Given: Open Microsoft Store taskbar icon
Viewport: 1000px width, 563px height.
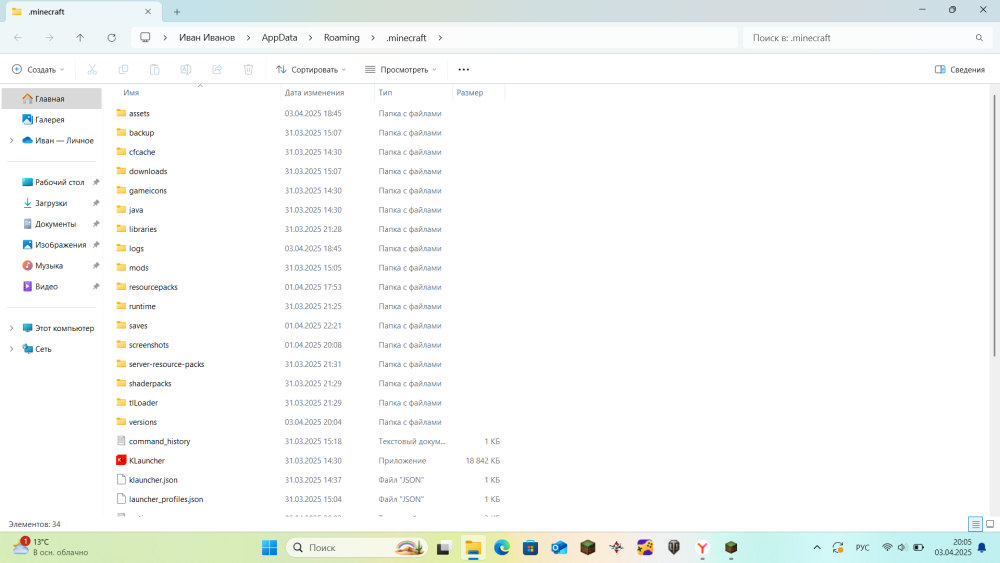Looking at the screenshot, I should point(531,548).
